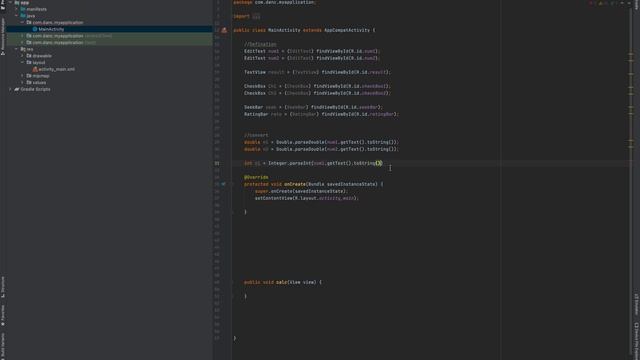640x360 pixels.
Task: Click the SeekBar declaration line
Action: [313, 107]
